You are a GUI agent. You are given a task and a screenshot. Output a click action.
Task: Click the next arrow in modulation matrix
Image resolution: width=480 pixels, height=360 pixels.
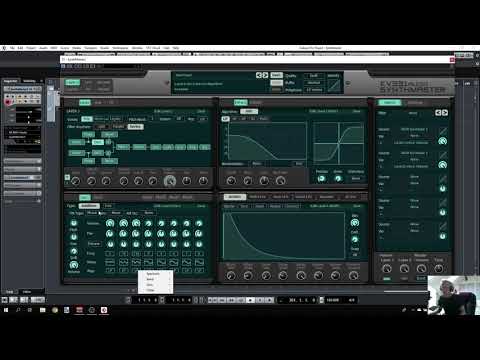445,113
